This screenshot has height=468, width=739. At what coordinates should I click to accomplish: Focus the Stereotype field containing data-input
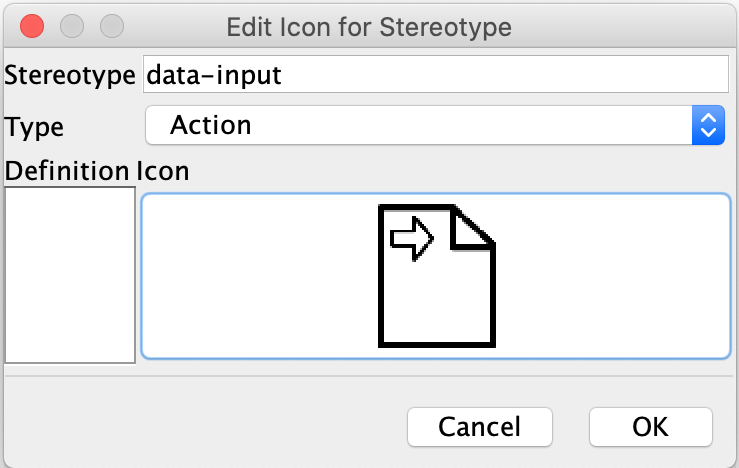point(435,75)
